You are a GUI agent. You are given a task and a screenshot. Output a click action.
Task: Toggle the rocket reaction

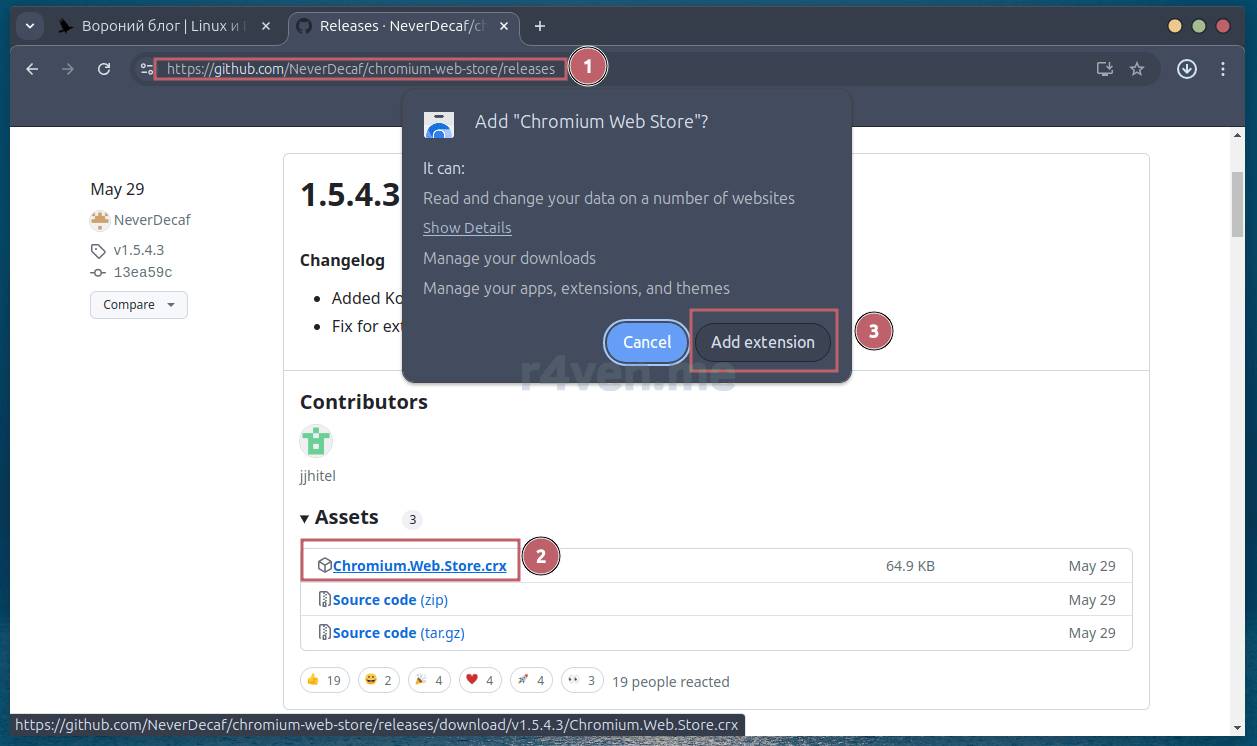tap(531, 681)
